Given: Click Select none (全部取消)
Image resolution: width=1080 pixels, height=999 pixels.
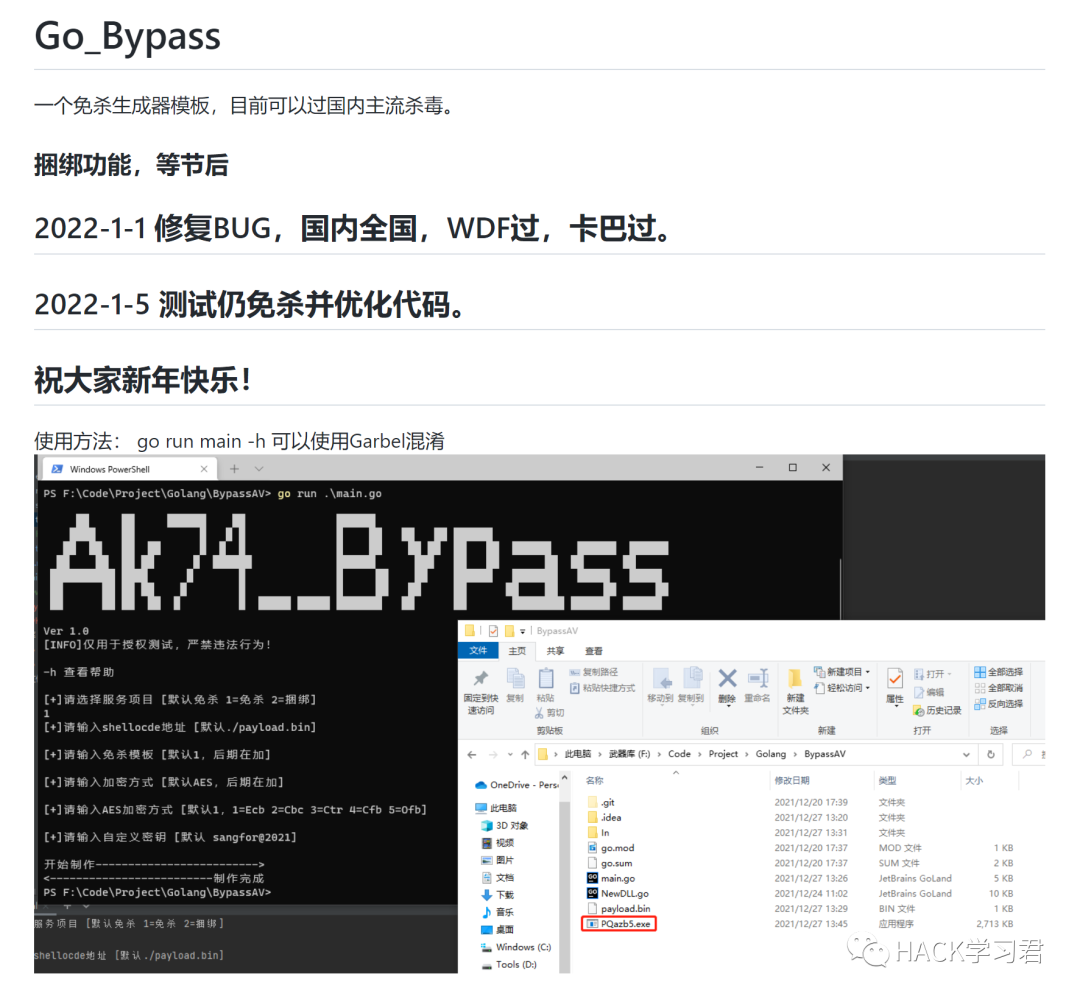Looking at the screenshot, I should [x=998, y=688].
